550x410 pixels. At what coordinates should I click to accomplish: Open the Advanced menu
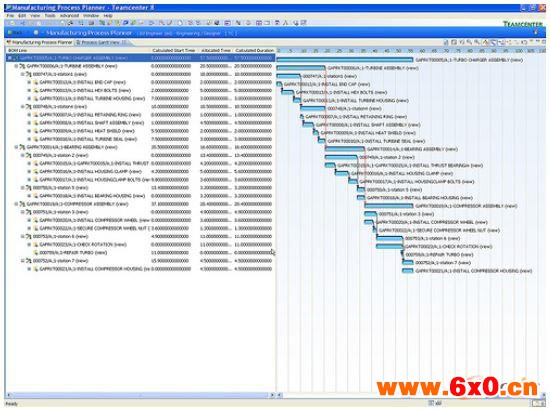coord(69,16)
